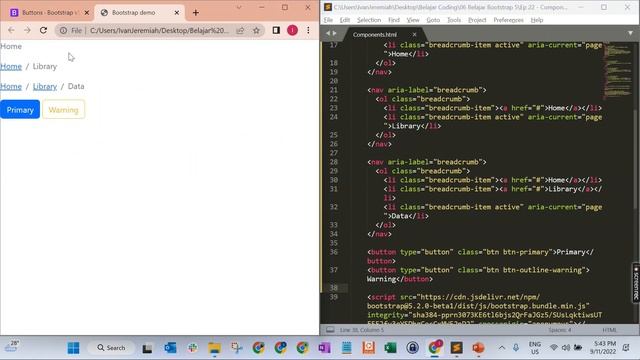Screen dimensions: 640x360
Task: Open OneNote from the taskbar
Action: coord(324,348)
